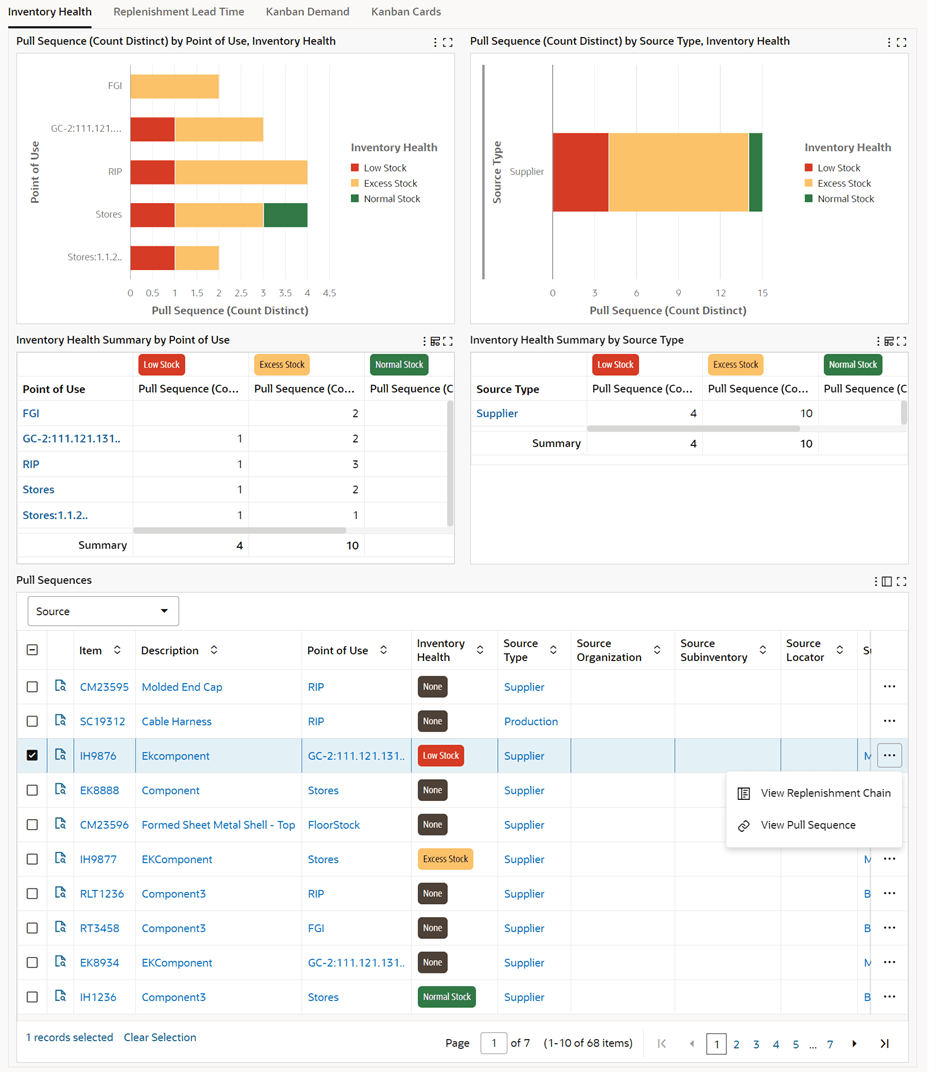Open row actions for IH1236 row

pyautogui.click(x=890, y=997)
